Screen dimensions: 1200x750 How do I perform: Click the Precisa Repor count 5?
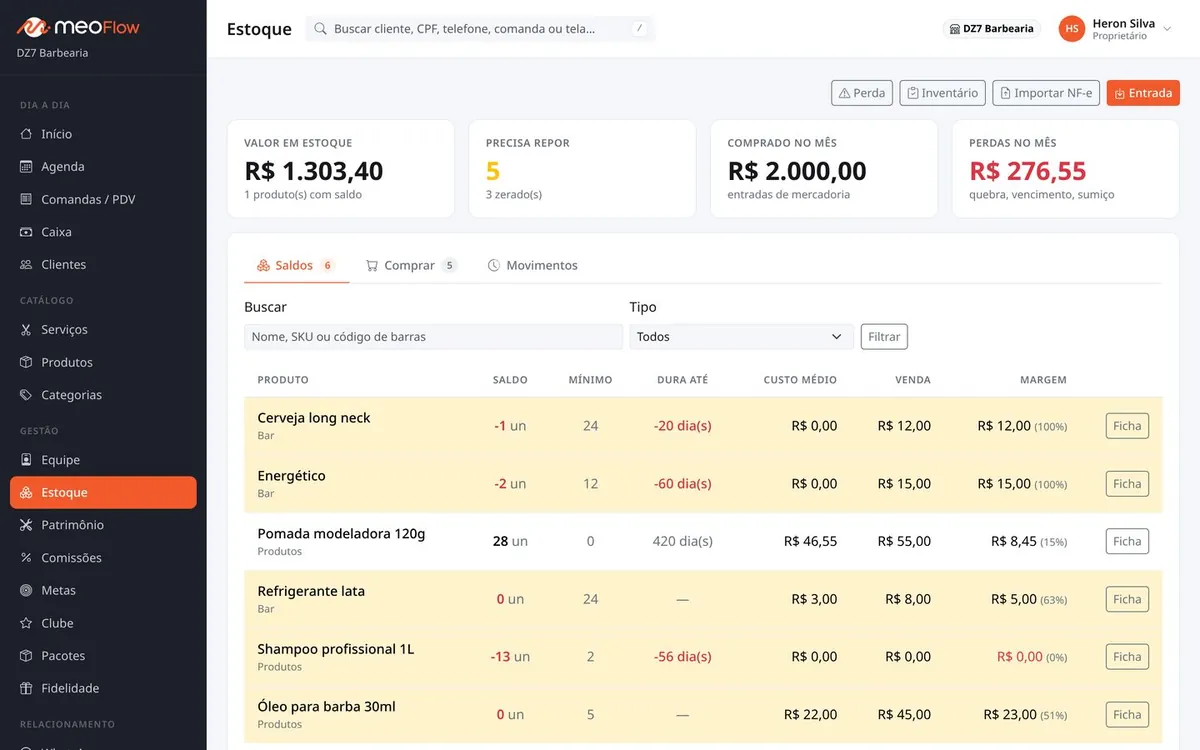click(493, 171)
